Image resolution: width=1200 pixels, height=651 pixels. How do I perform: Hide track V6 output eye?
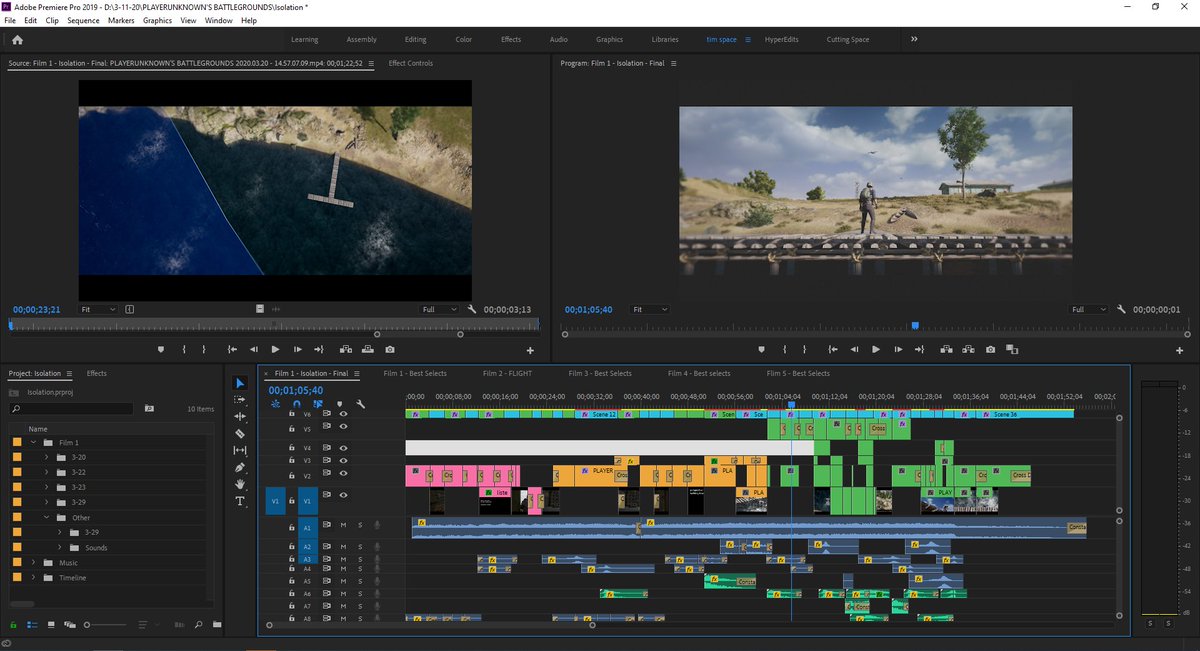[343, 413]
